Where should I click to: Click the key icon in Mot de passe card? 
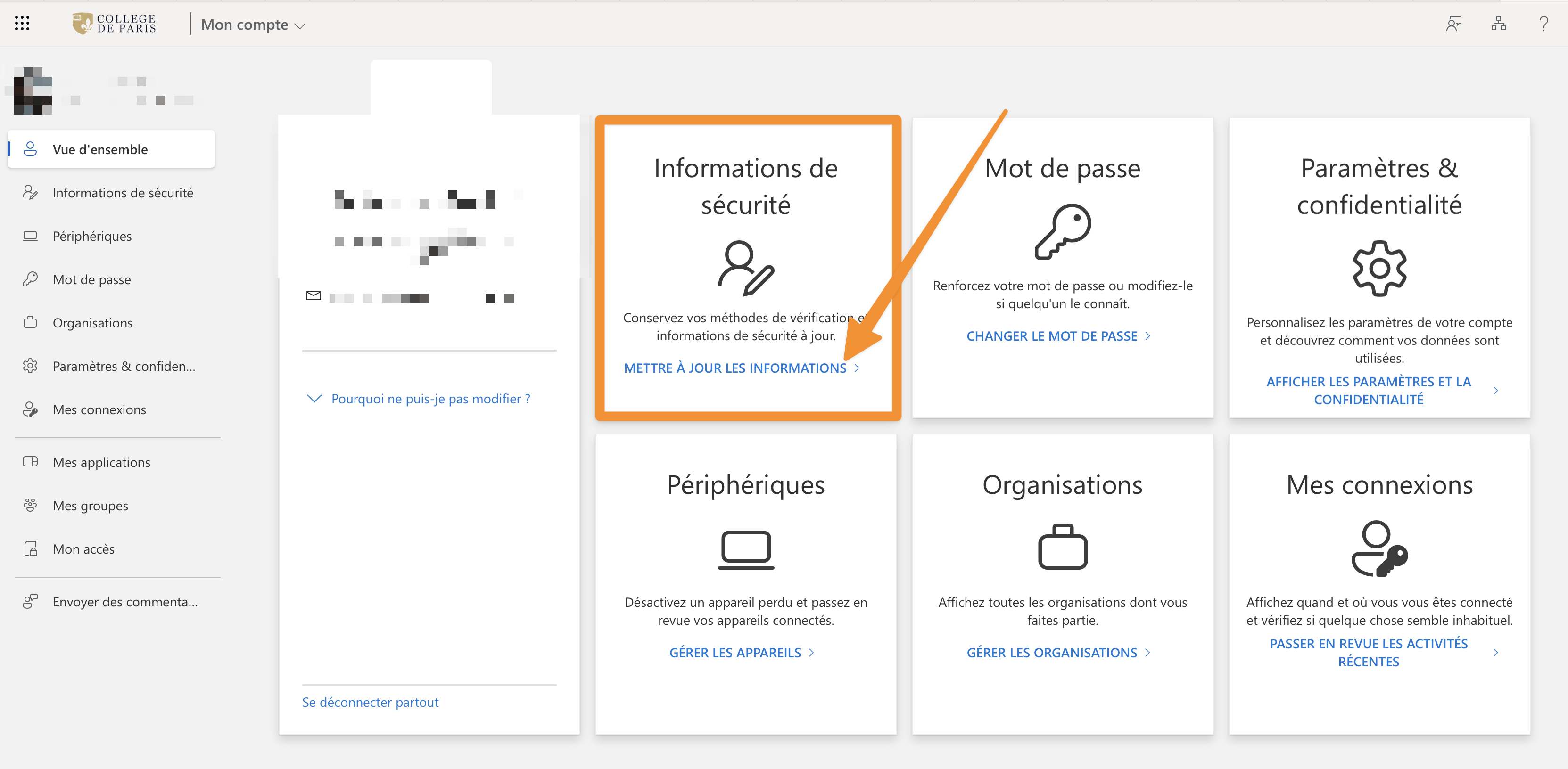pyautogui.click(x=1062, y=232)
